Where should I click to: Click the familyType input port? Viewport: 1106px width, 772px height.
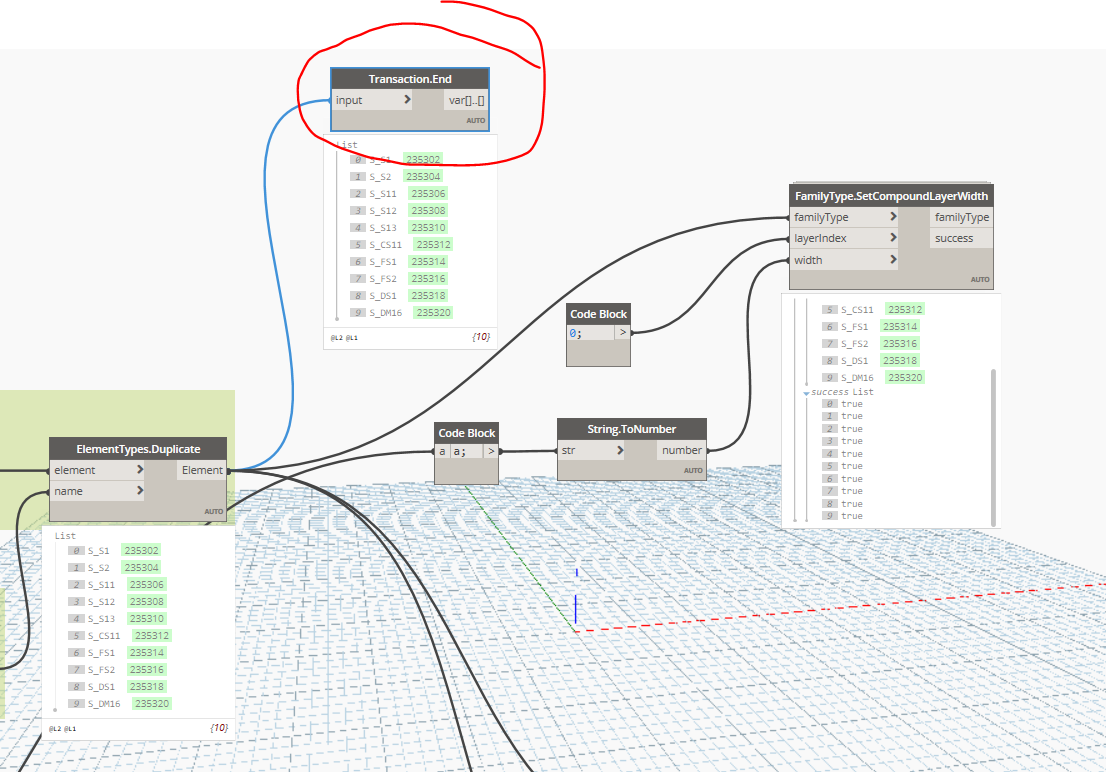pos(843,217)
